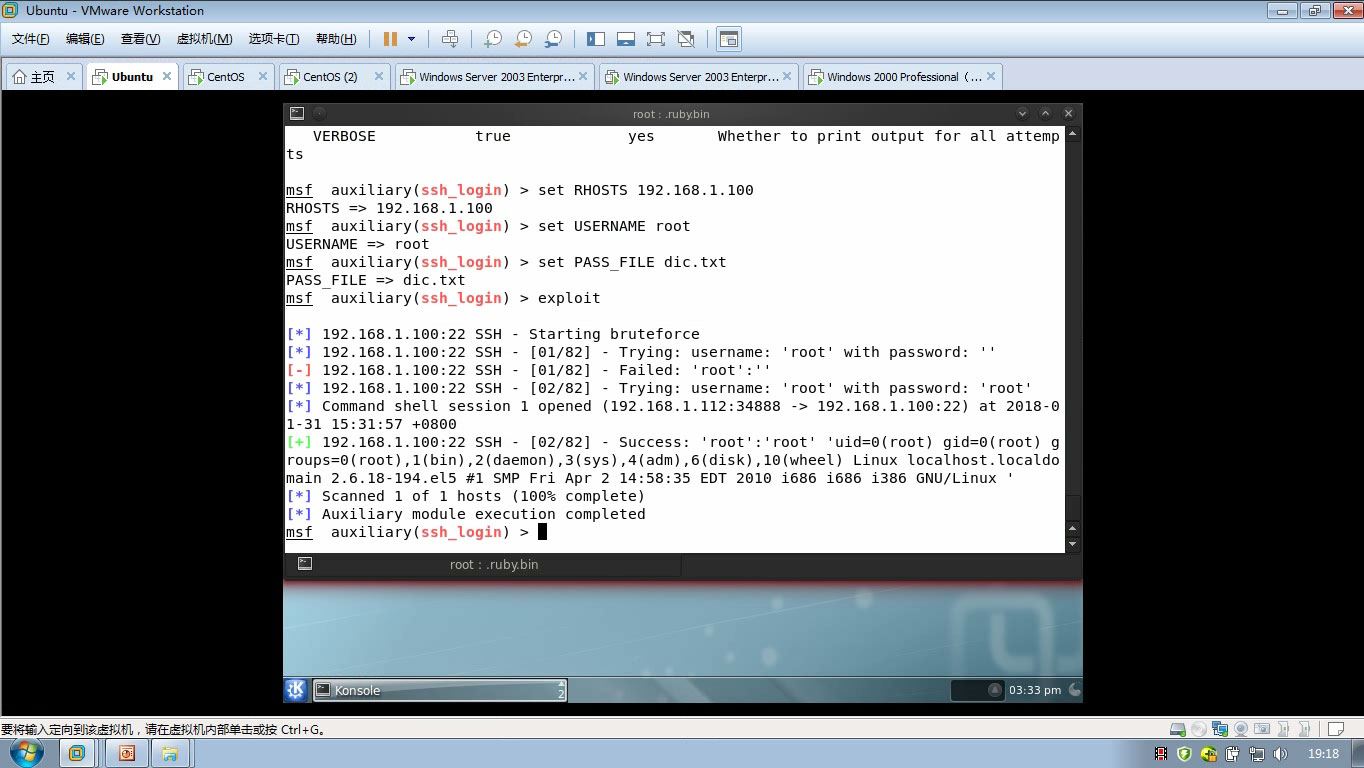The width and height of the screenshot is (1364, 768).
Task: Click the hard disk device icon in VMware status bar
Action: click(x=1178, y=729)
